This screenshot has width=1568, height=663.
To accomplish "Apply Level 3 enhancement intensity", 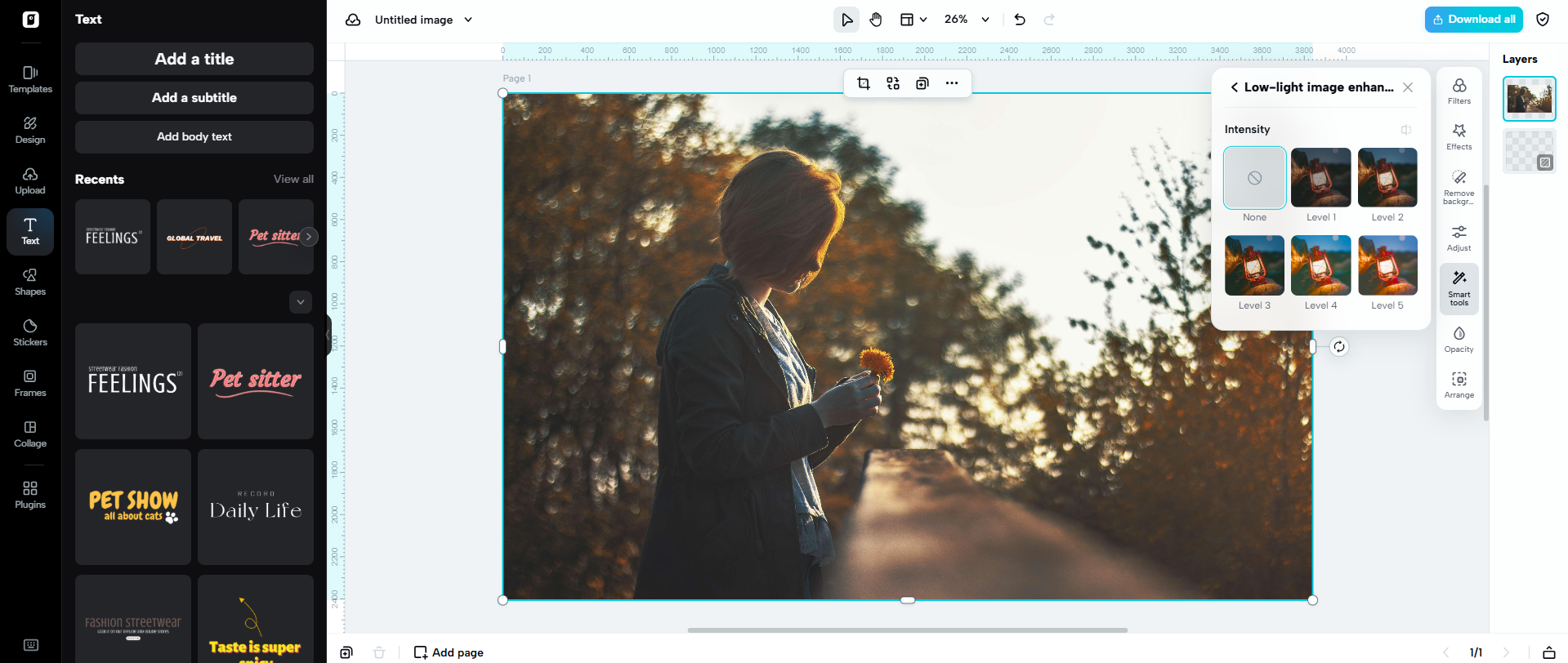I will [x=1254, y=266].
